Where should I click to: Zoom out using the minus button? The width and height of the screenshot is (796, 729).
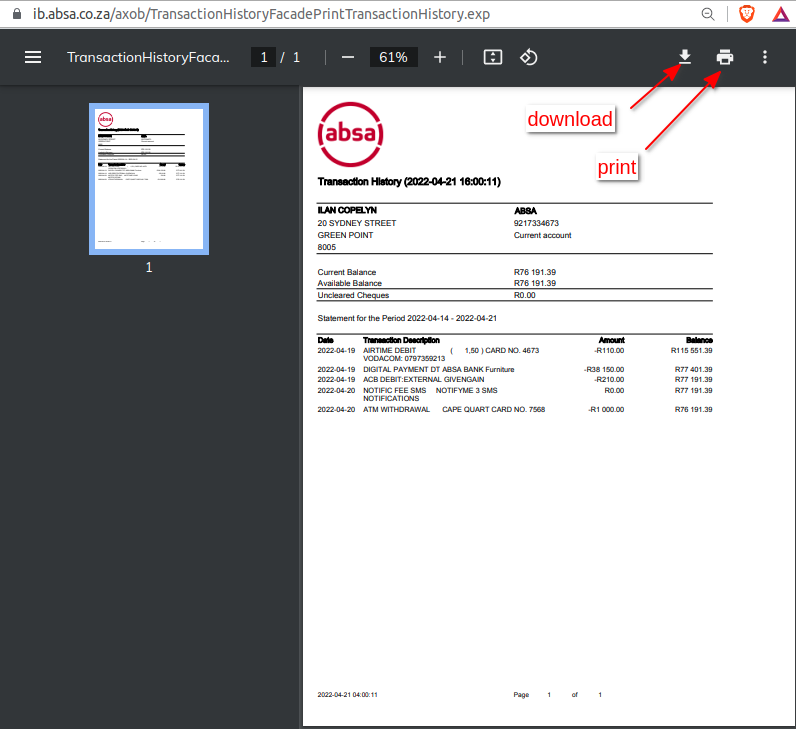coord(348,57)
